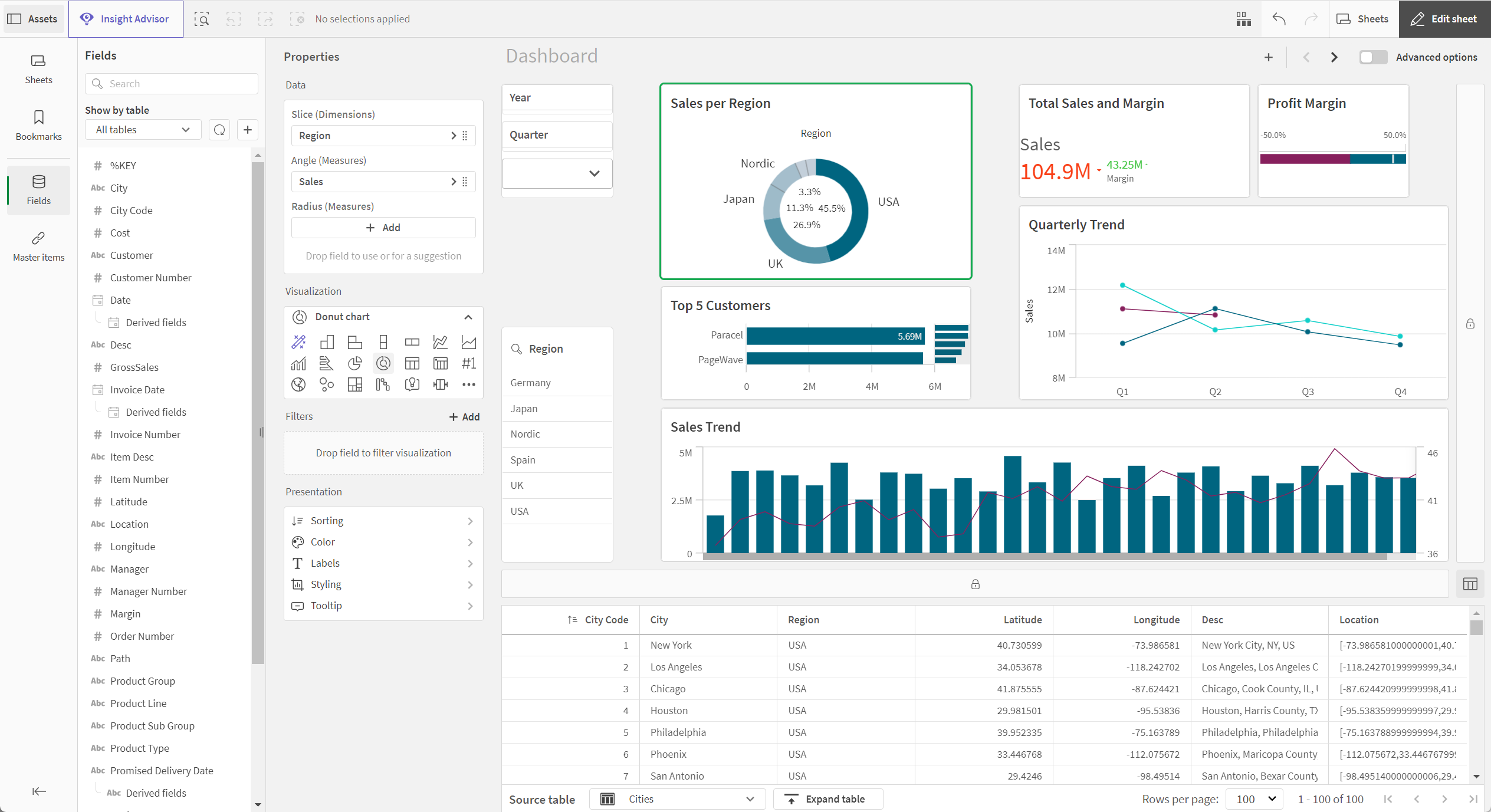Expand the Sorting presentation option

[384, 520]
